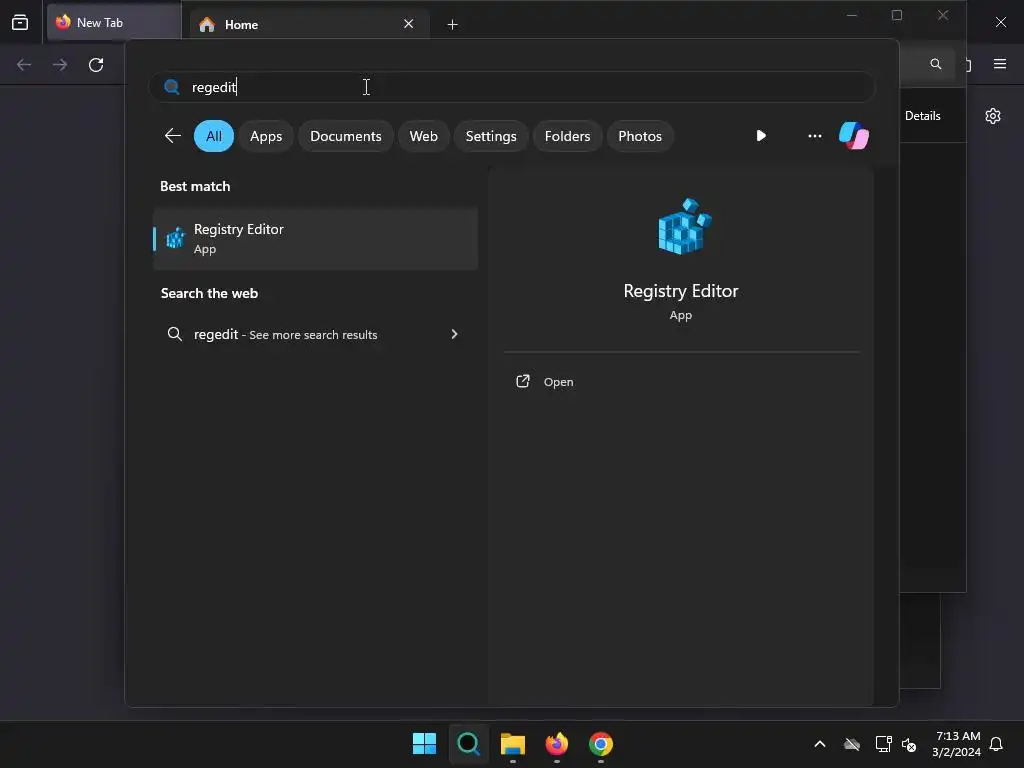Screen dimensions: 1024x768
Task: Open Firefox from the taskbar
Action: click(556, 743)
